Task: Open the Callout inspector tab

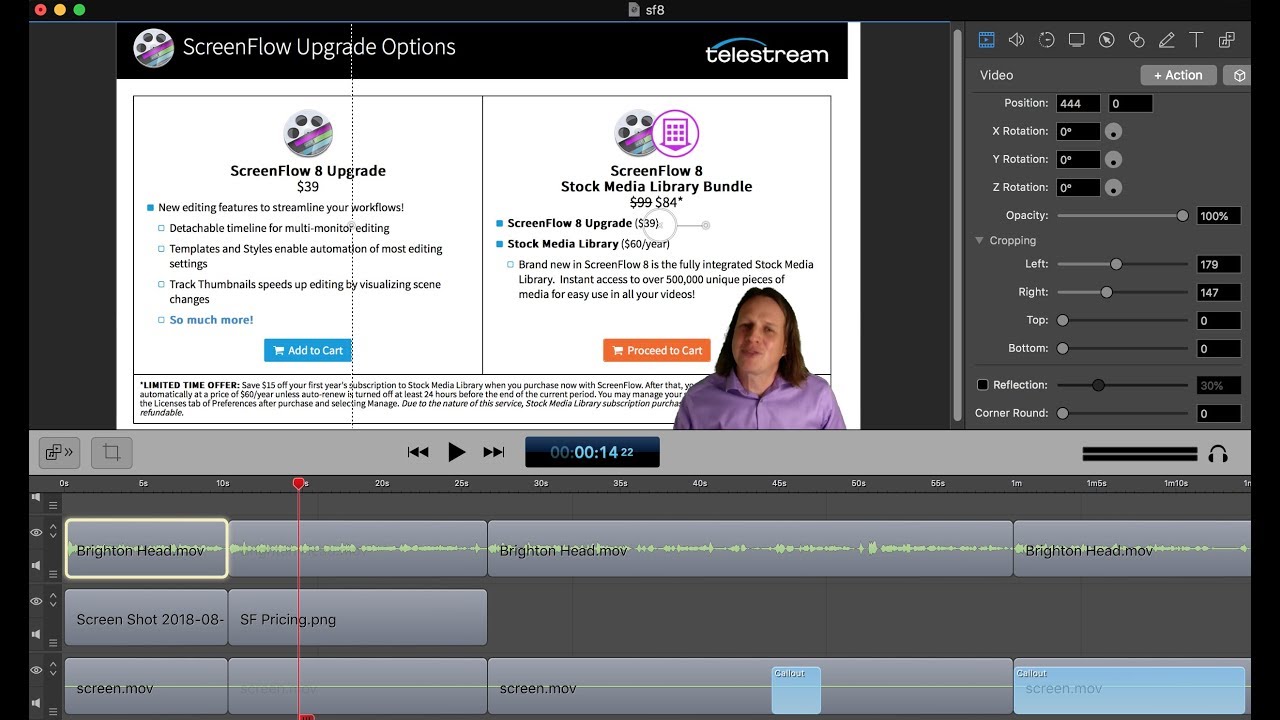Action: tap(1106, 40)
